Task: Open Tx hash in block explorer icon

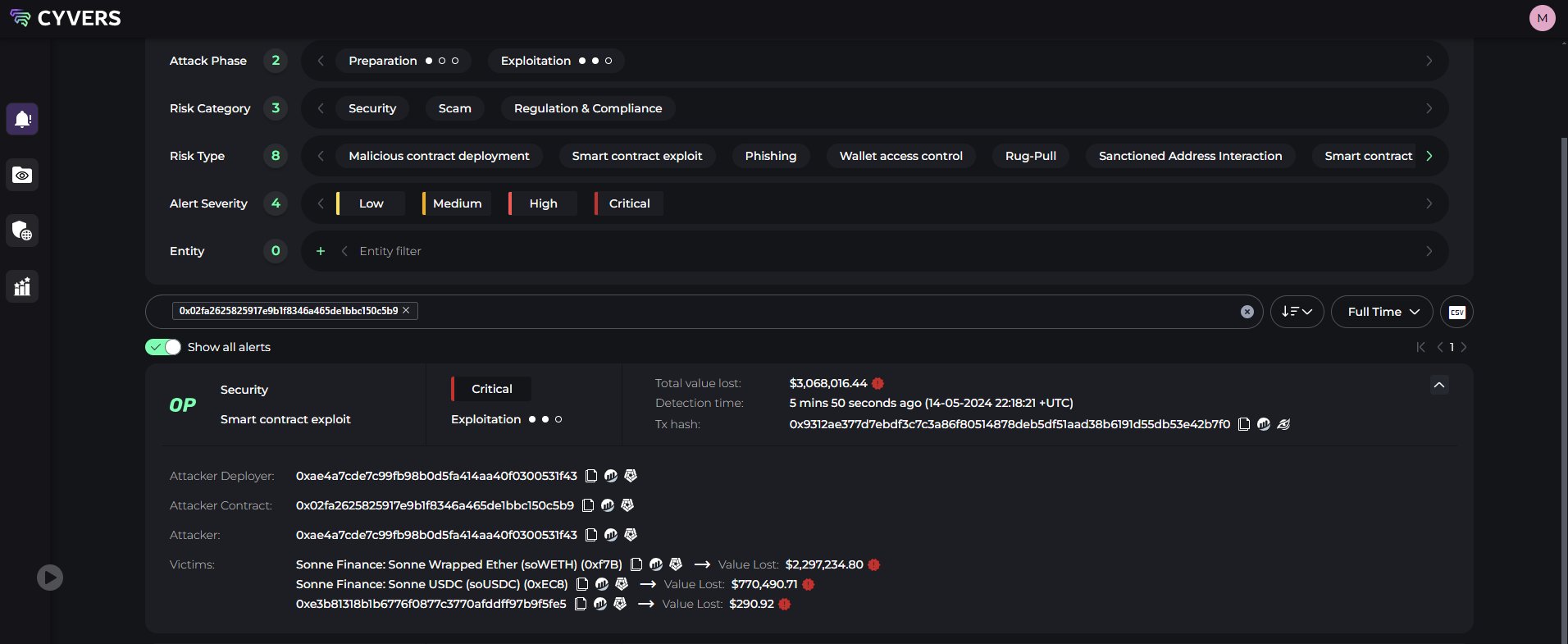Action: pos(1264,424)
